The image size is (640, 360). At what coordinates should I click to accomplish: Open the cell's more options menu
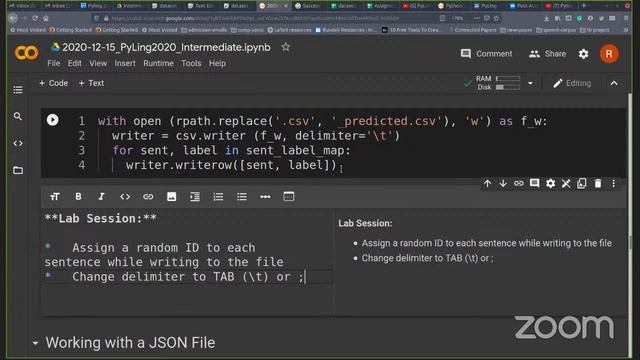(x=613, y=184)
